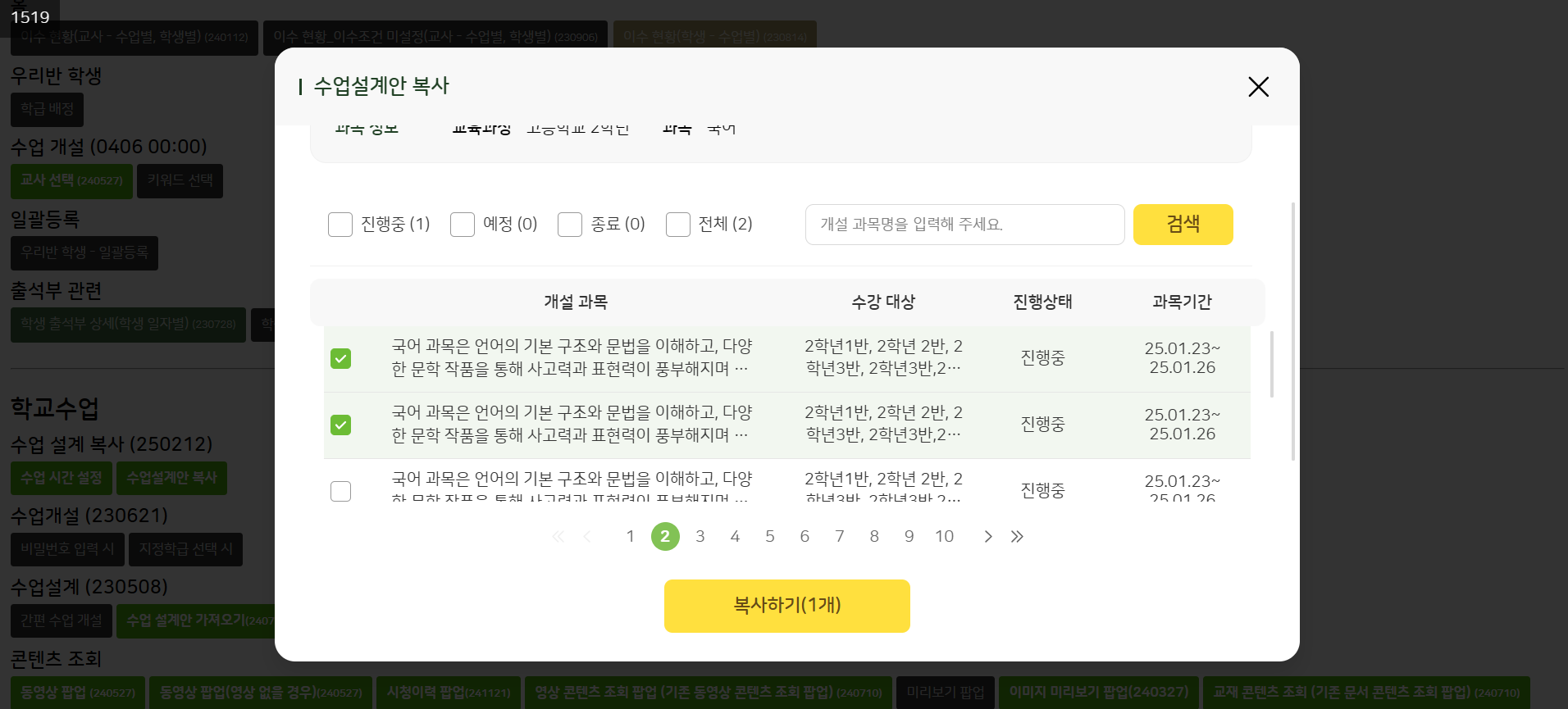Go to page 3 in pagination
The image size is (1568, 709).
click(x=700, y=537)
